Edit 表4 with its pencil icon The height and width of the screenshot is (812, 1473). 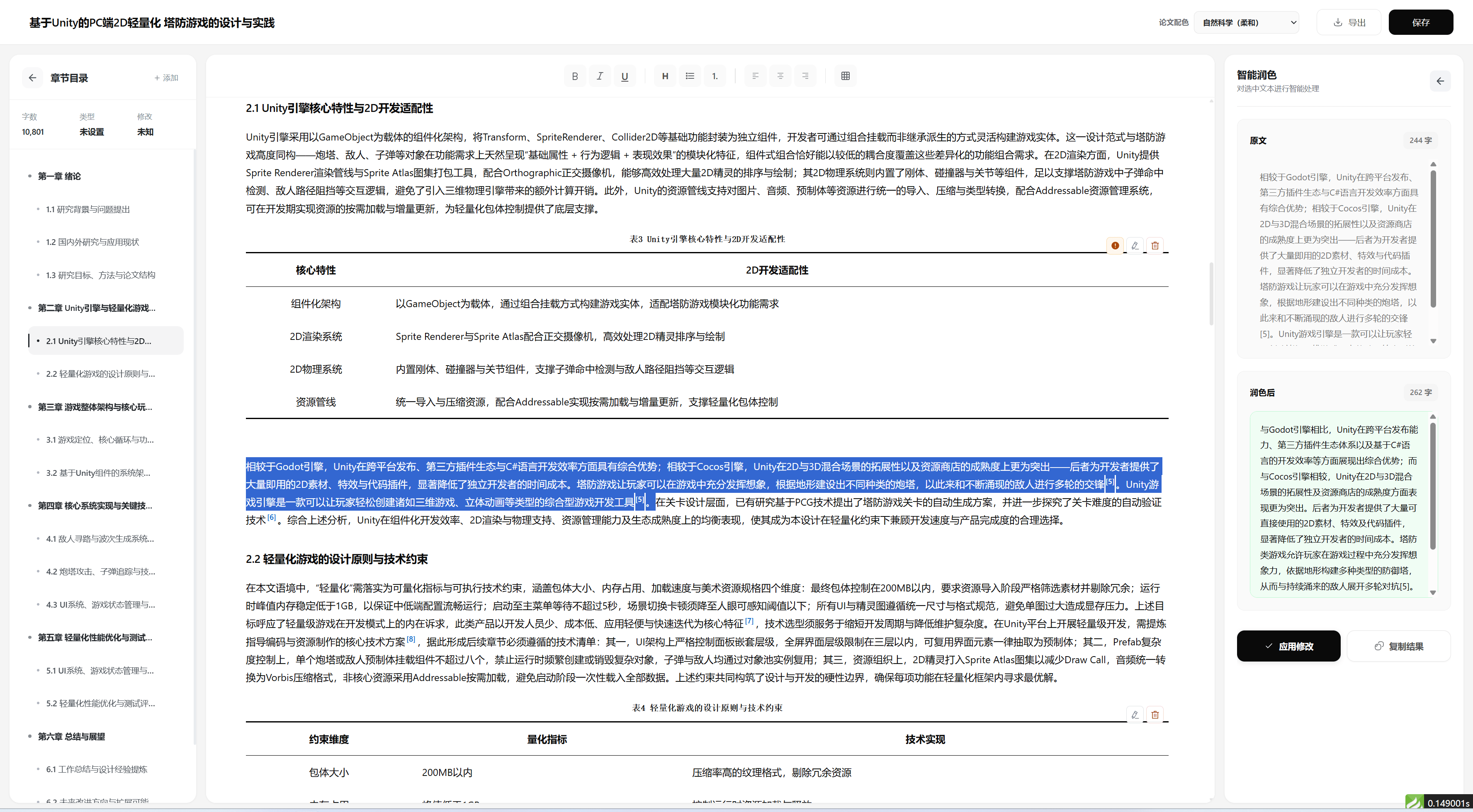point(1135,715)
